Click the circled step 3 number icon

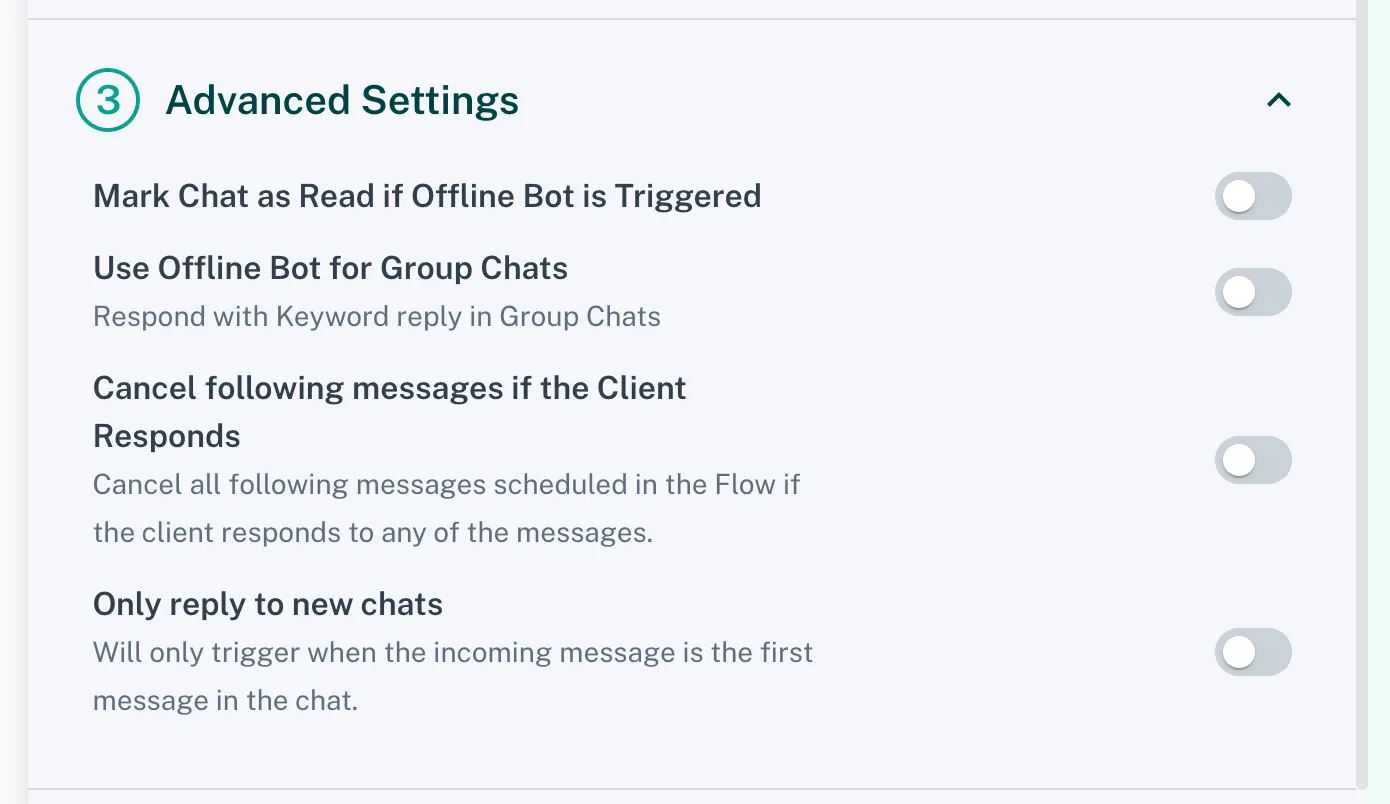pos(108,100)
